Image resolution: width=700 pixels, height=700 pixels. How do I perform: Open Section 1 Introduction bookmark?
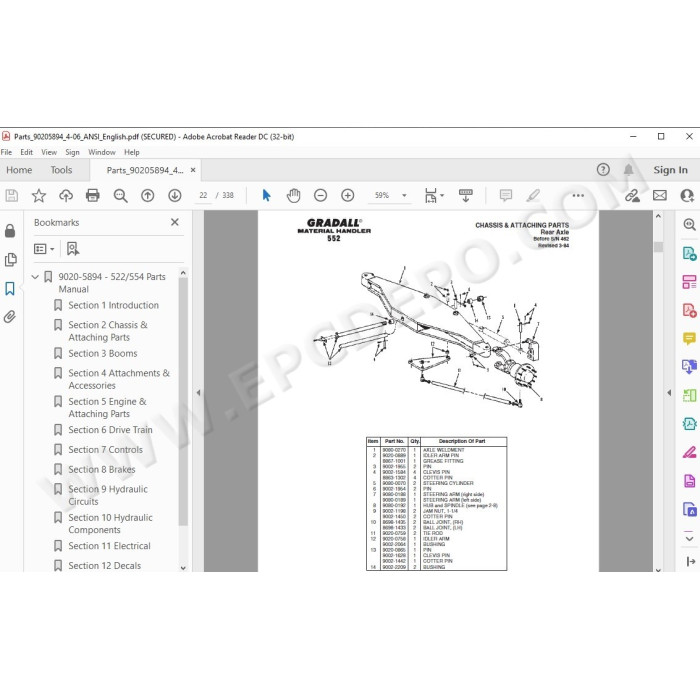(x=113, y=305)
